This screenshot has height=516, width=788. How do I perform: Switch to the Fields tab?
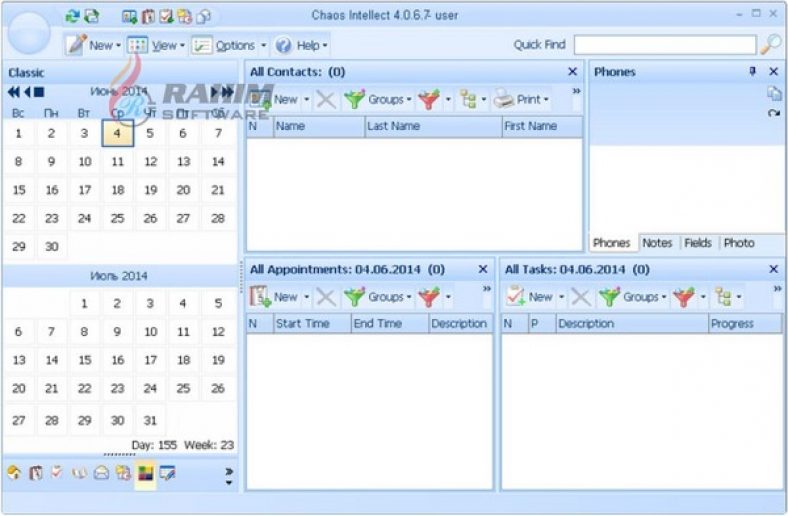pos(698,243)
